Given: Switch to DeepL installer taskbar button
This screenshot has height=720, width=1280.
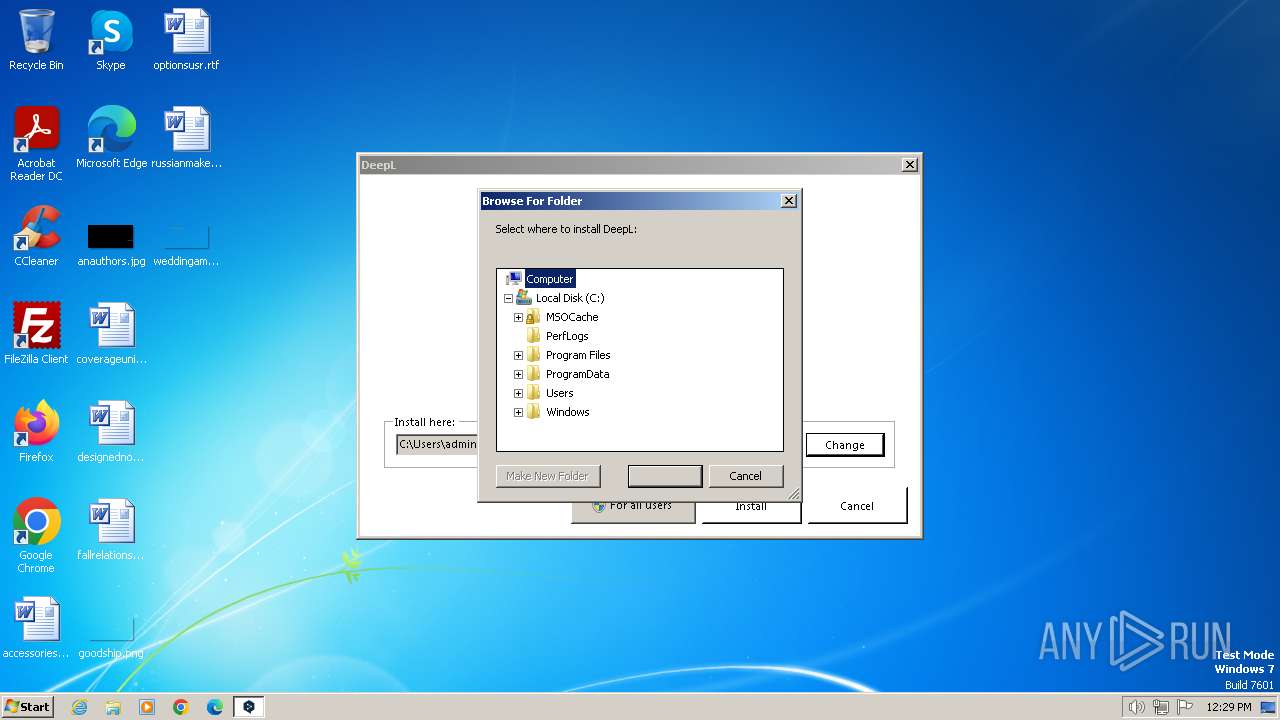Looking at the screenshot, I should (249, 707).
